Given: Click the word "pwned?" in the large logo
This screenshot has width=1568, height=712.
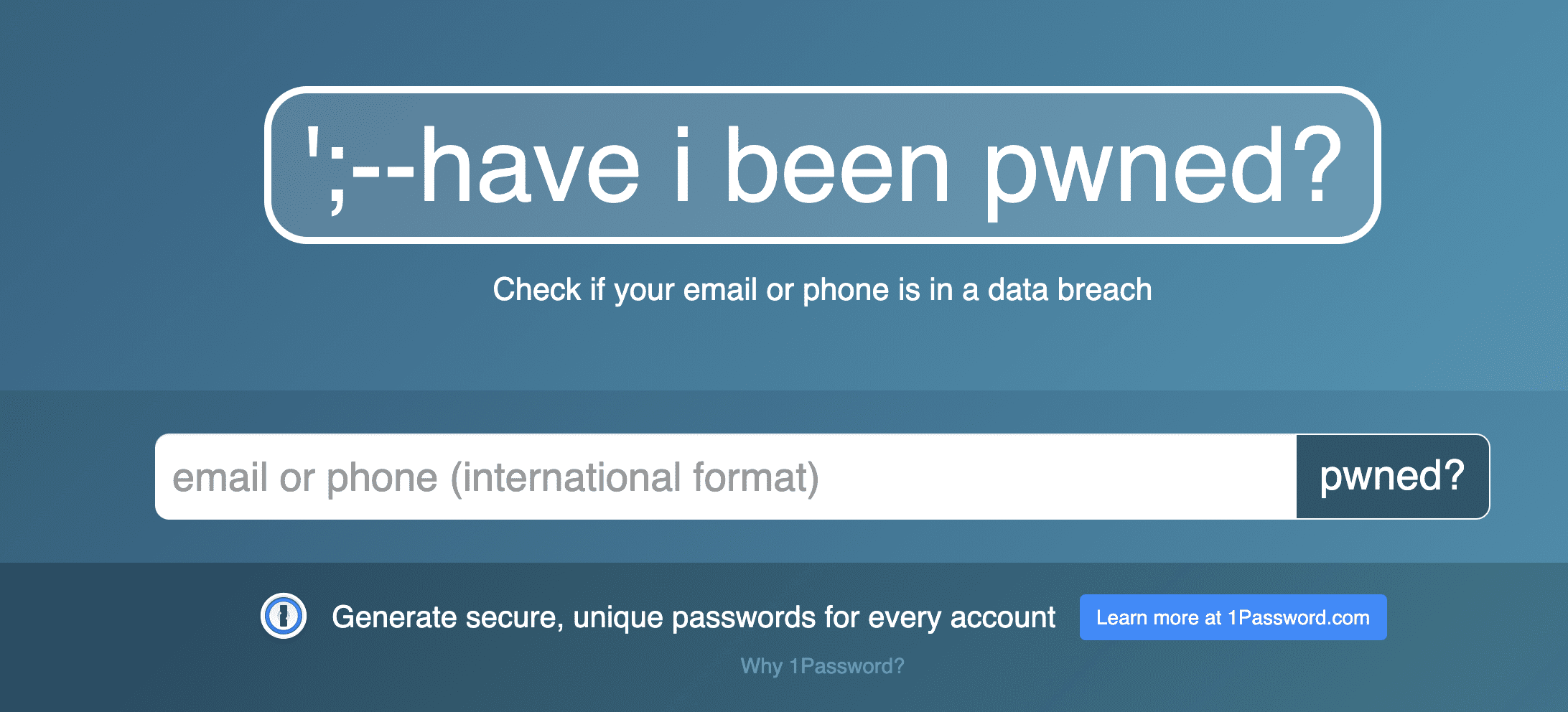Looking at the screenshot, I should [x=1162, y=169].
